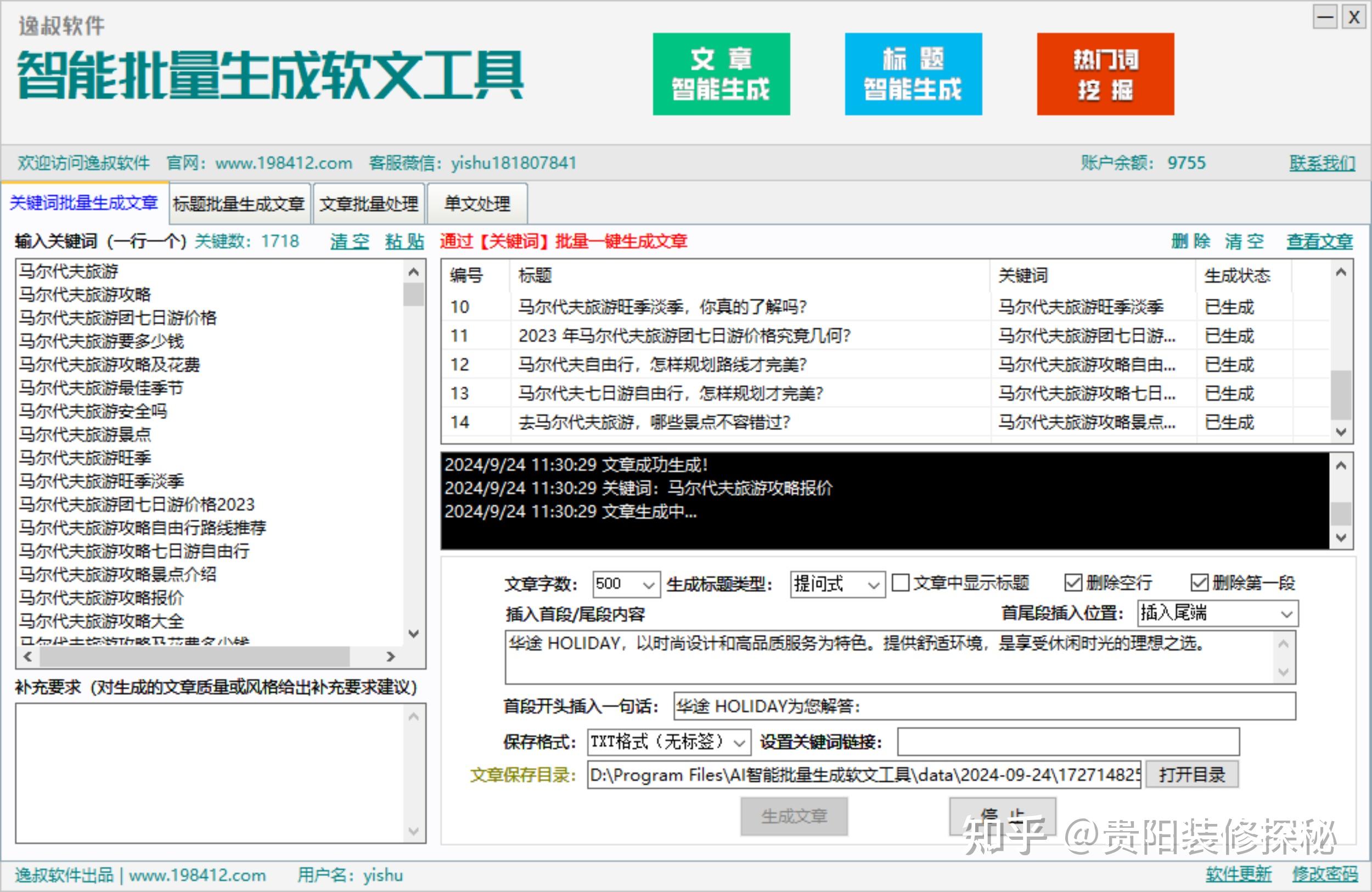Select keyword 马尔代夫旅游攻略 in list
The width and height of the screenshot is (1372, 892).
click(x=85, y=295)
